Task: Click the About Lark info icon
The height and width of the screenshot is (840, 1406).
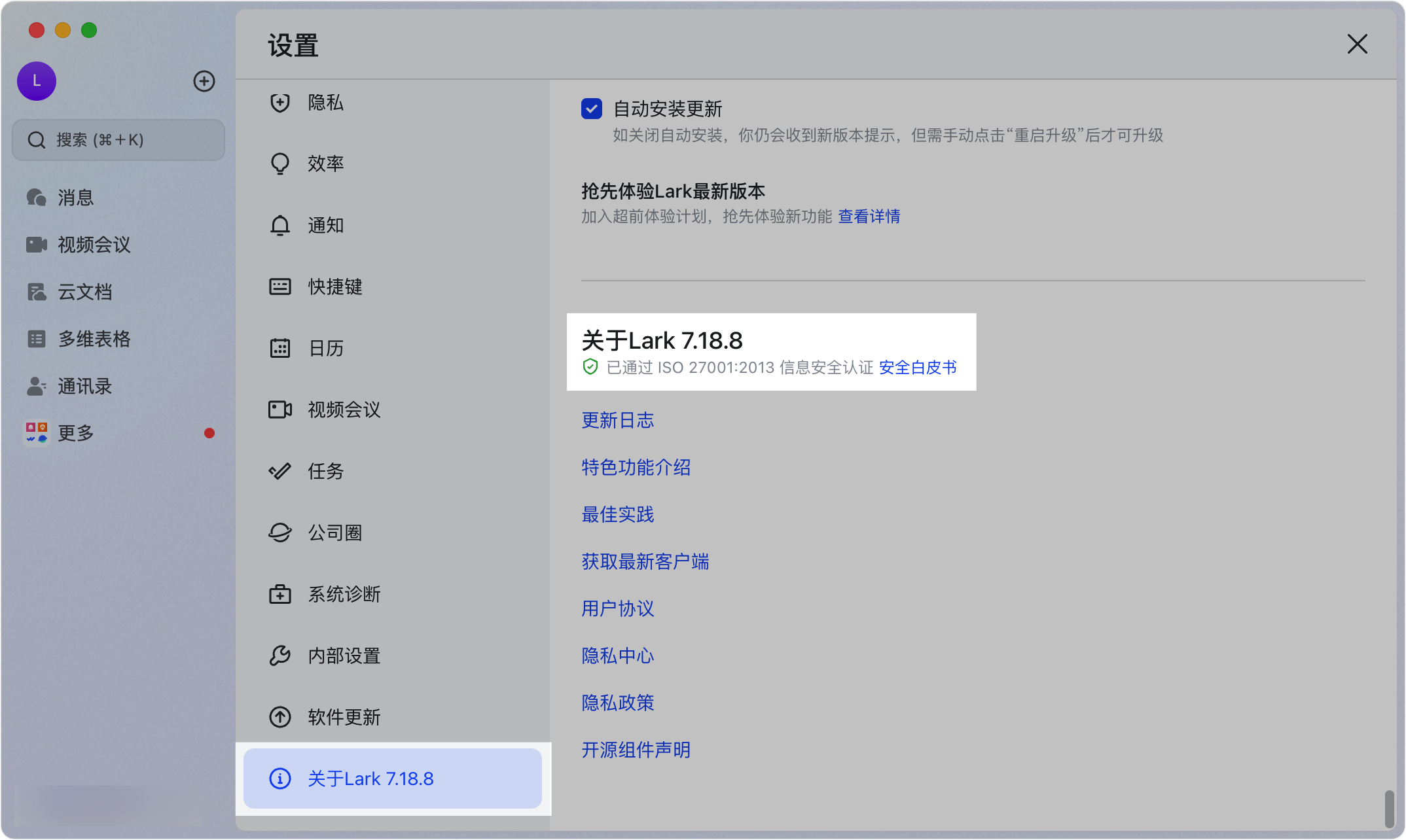Action: [x=280, y=779]
